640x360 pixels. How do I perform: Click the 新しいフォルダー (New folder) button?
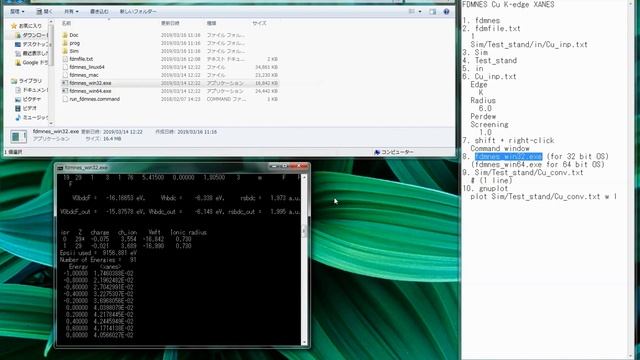click(x=138, y=11)
